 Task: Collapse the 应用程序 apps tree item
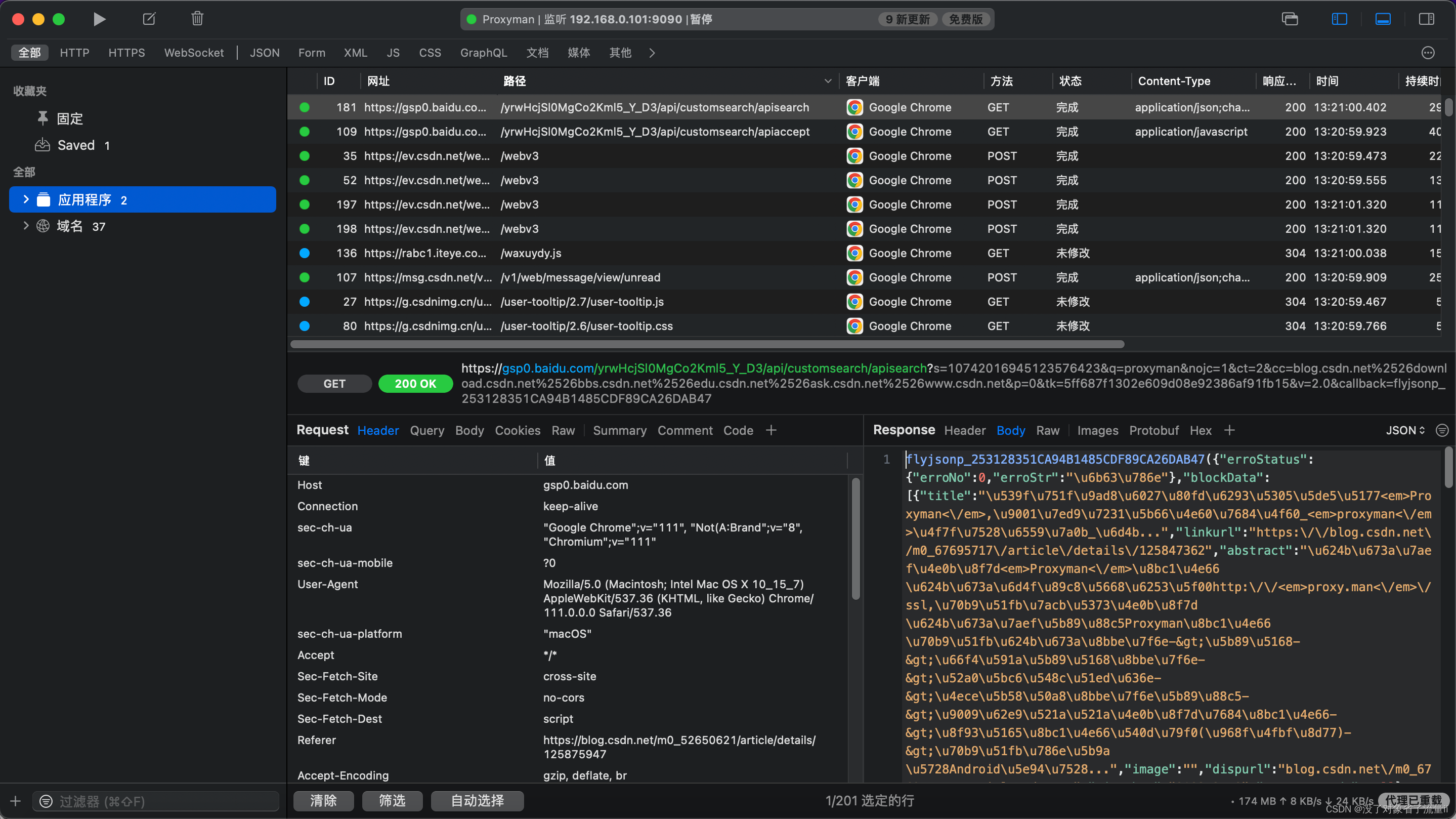(26, 199)
